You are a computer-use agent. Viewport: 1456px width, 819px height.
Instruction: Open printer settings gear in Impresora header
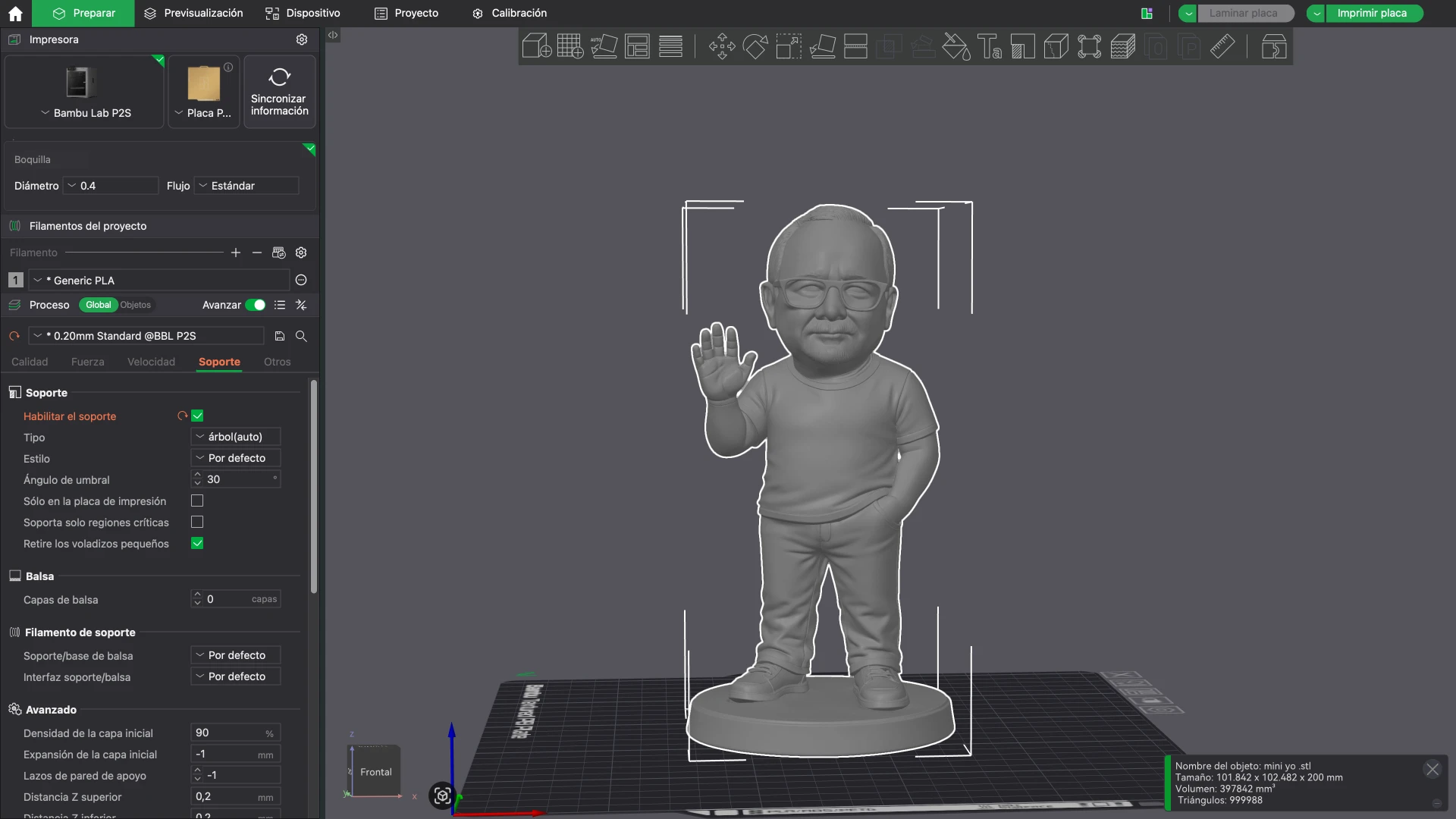point(302,39)
